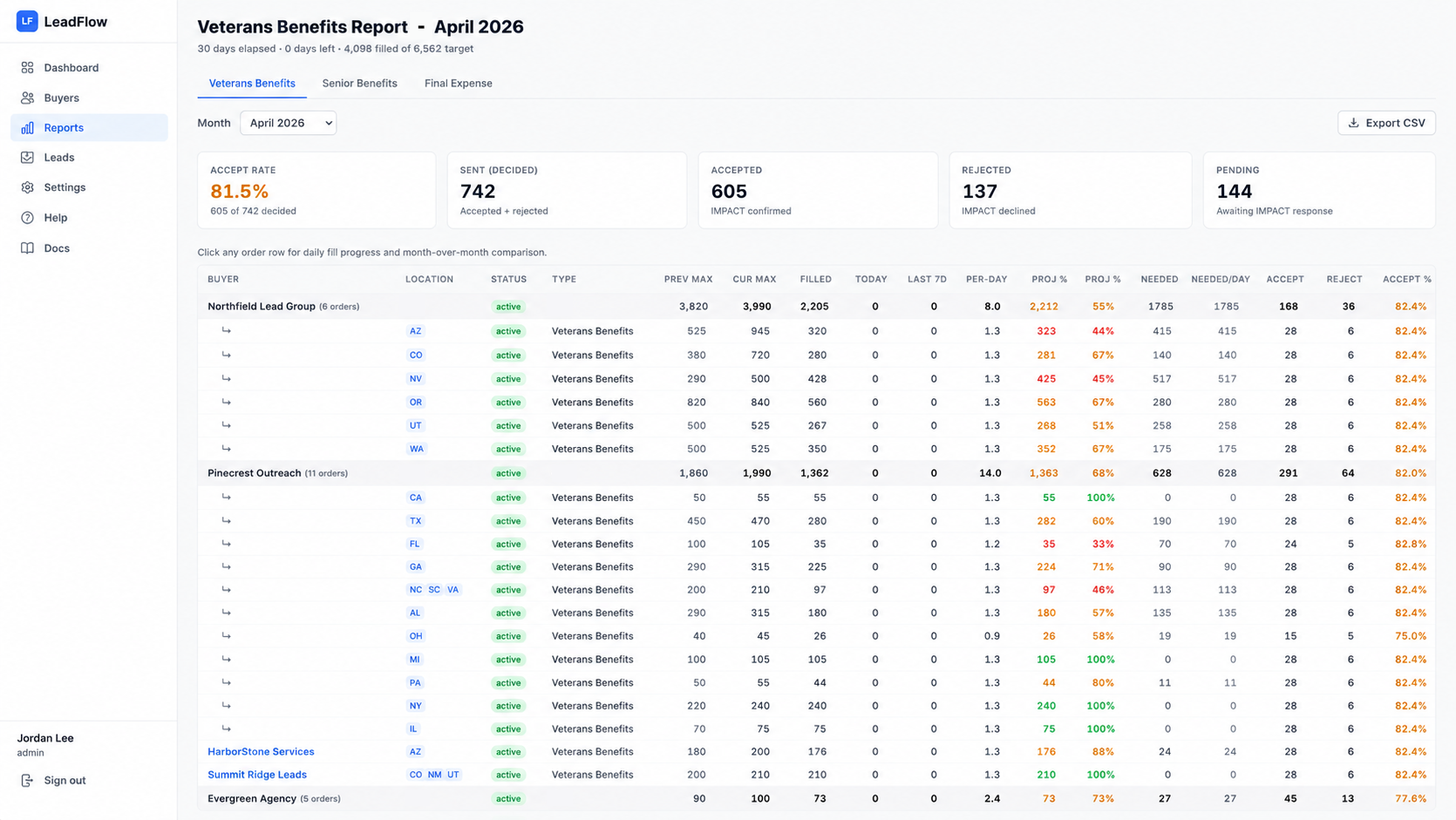Click the Pending 144 summary card
This screenshot has width=1456, height=820.
point(1319,190)
